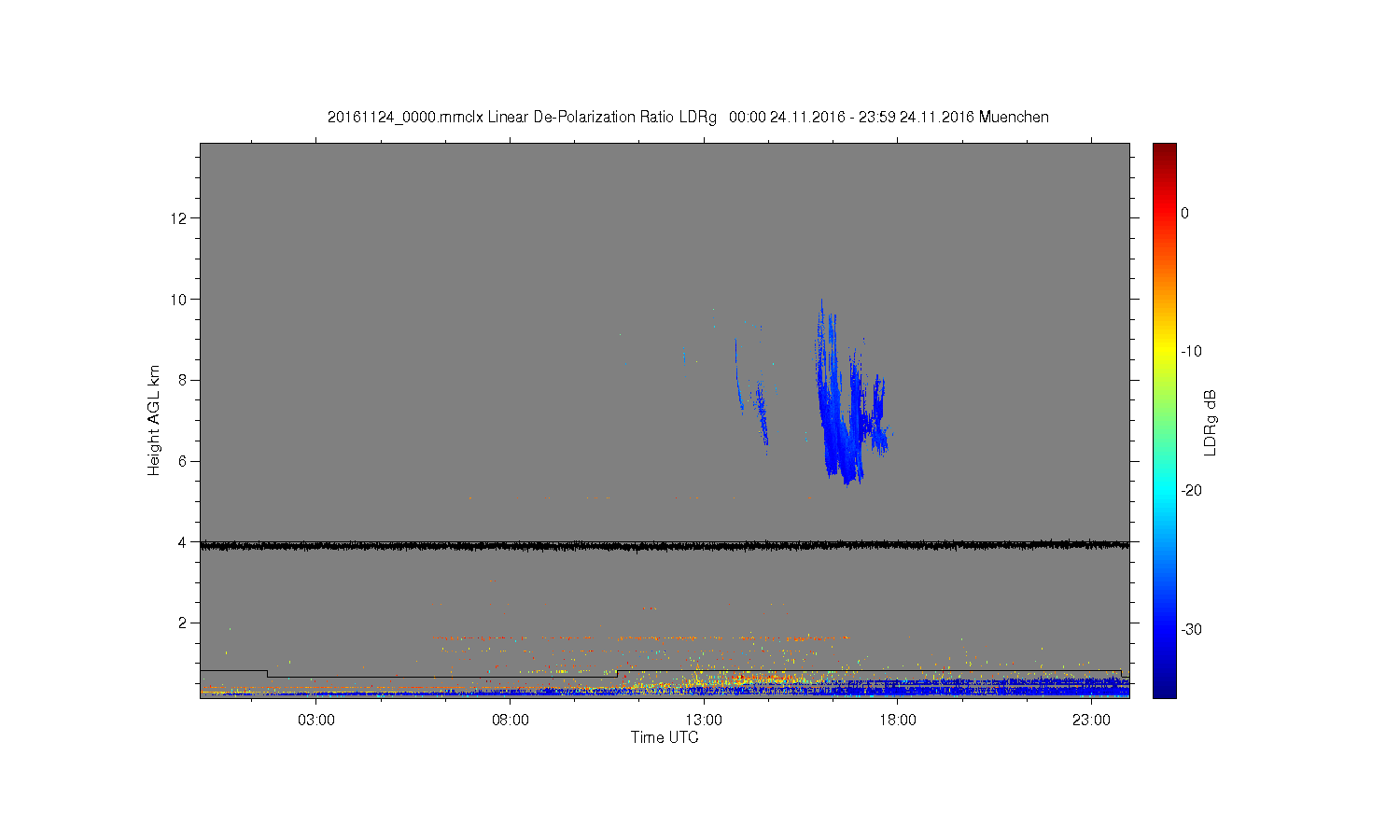Screen dimensions: 1400x840
Task: Click the 23:00 time axis tick label
Action: [x=1091, y=721]
